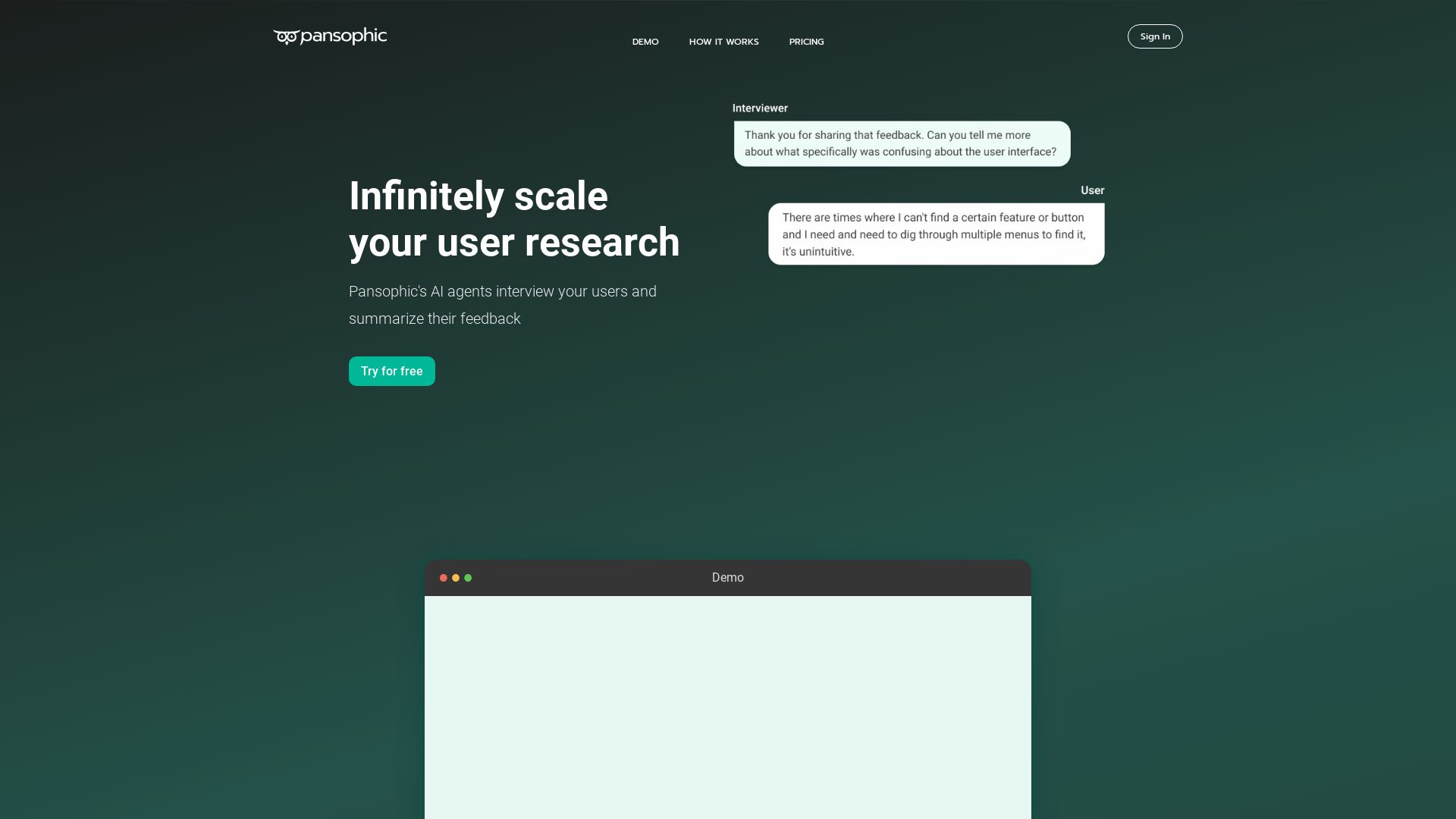The height and width of the screenshot is (819, 1456).
Task: Click the subtitle about AI agents interviewing
Action: 502,305
